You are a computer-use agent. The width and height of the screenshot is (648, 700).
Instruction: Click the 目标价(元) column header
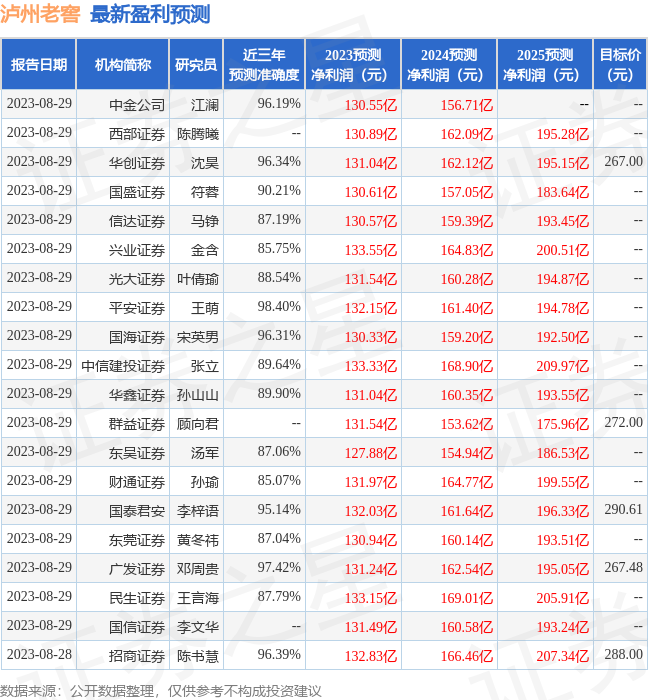(620, 64)
